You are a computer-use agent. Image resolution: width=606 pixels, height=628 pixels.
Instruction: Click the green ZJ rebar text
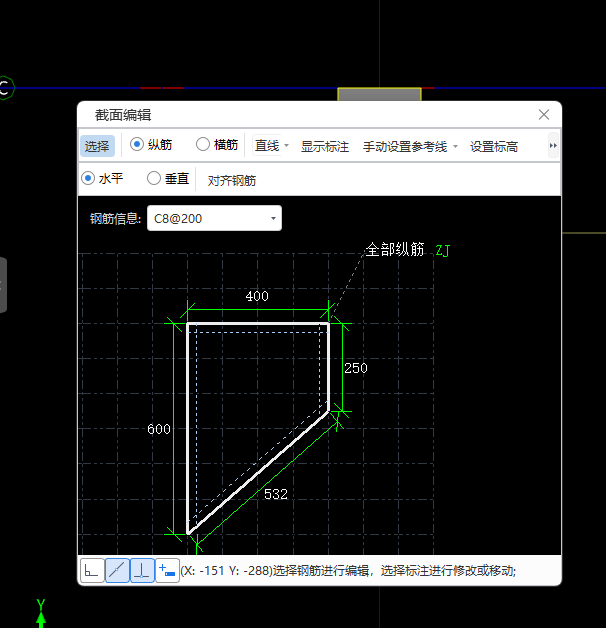pos(443,251)
